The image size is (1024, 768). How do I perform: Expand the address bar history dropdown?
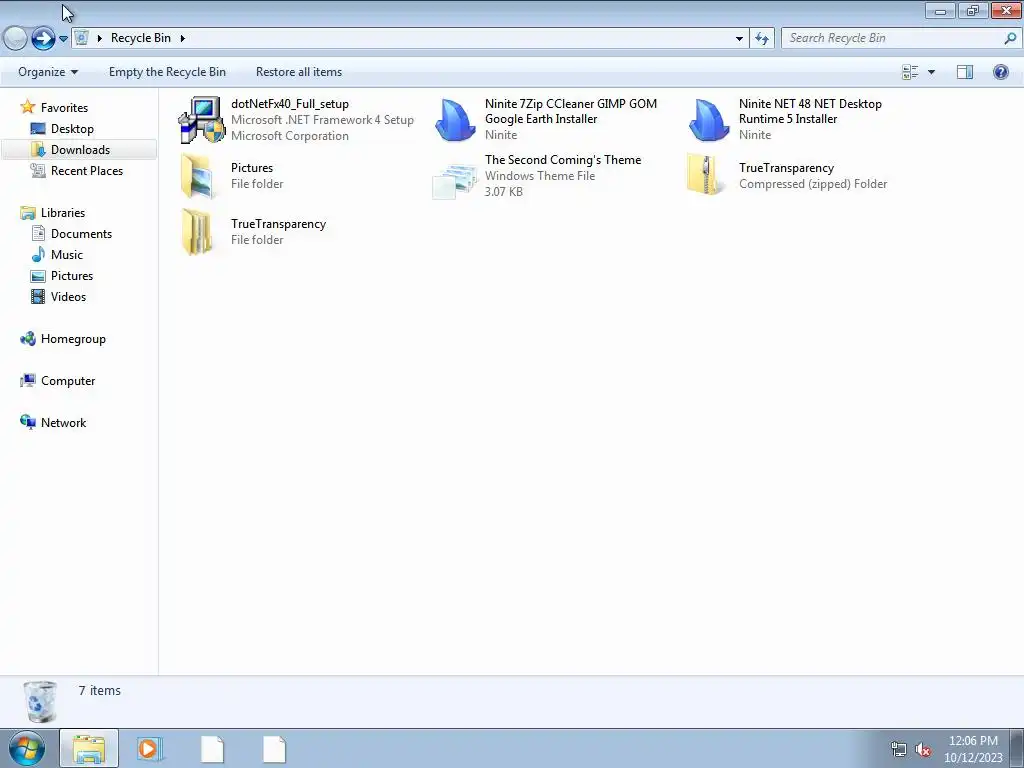[739, 39]
